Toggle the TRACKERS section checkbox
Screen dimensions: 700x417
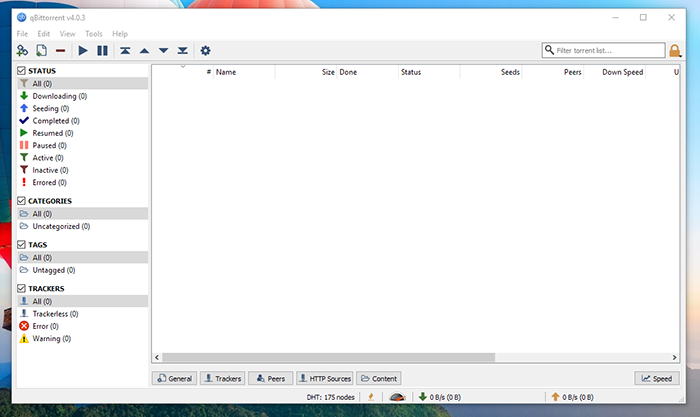(21, 288)
